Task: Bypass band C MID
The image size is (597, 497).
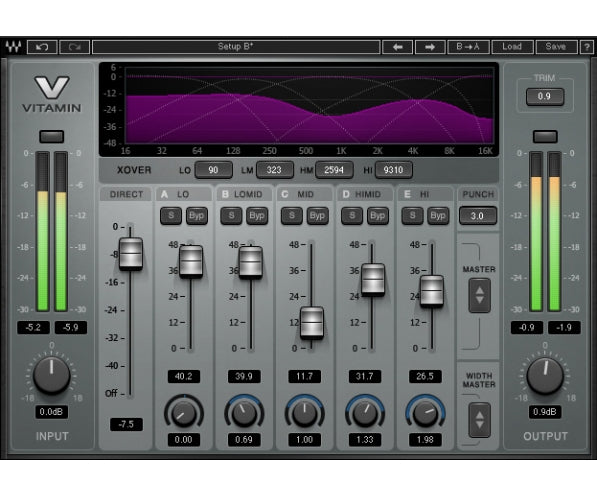Action: pyautogui.click(x=318, y=216)
